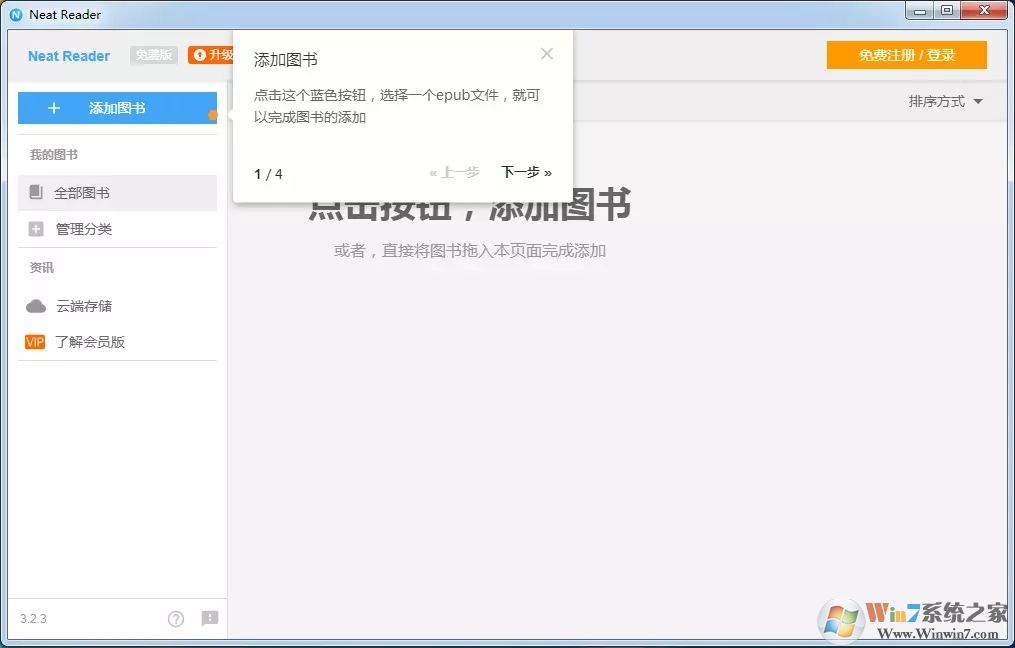
Task: Click the help question mark icon
Action: (175, 619)
